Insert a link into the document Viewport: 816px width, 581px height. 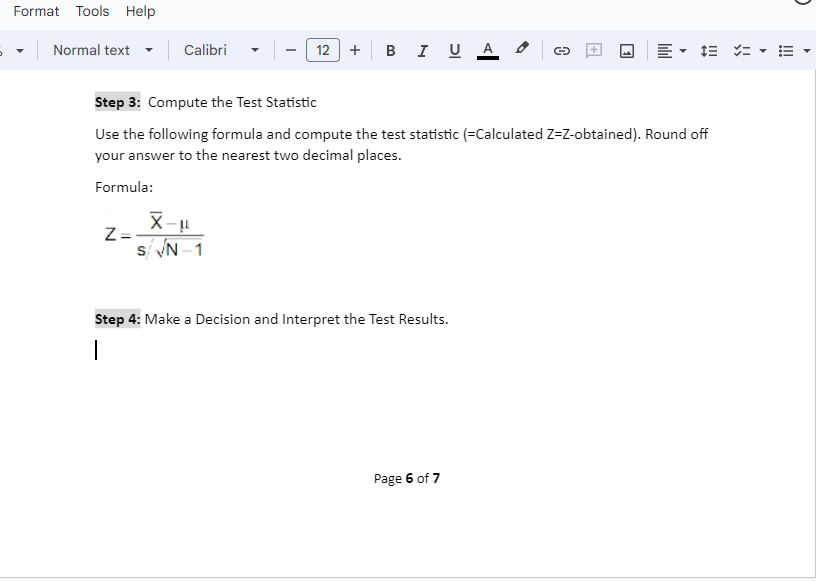coord(561,50)
